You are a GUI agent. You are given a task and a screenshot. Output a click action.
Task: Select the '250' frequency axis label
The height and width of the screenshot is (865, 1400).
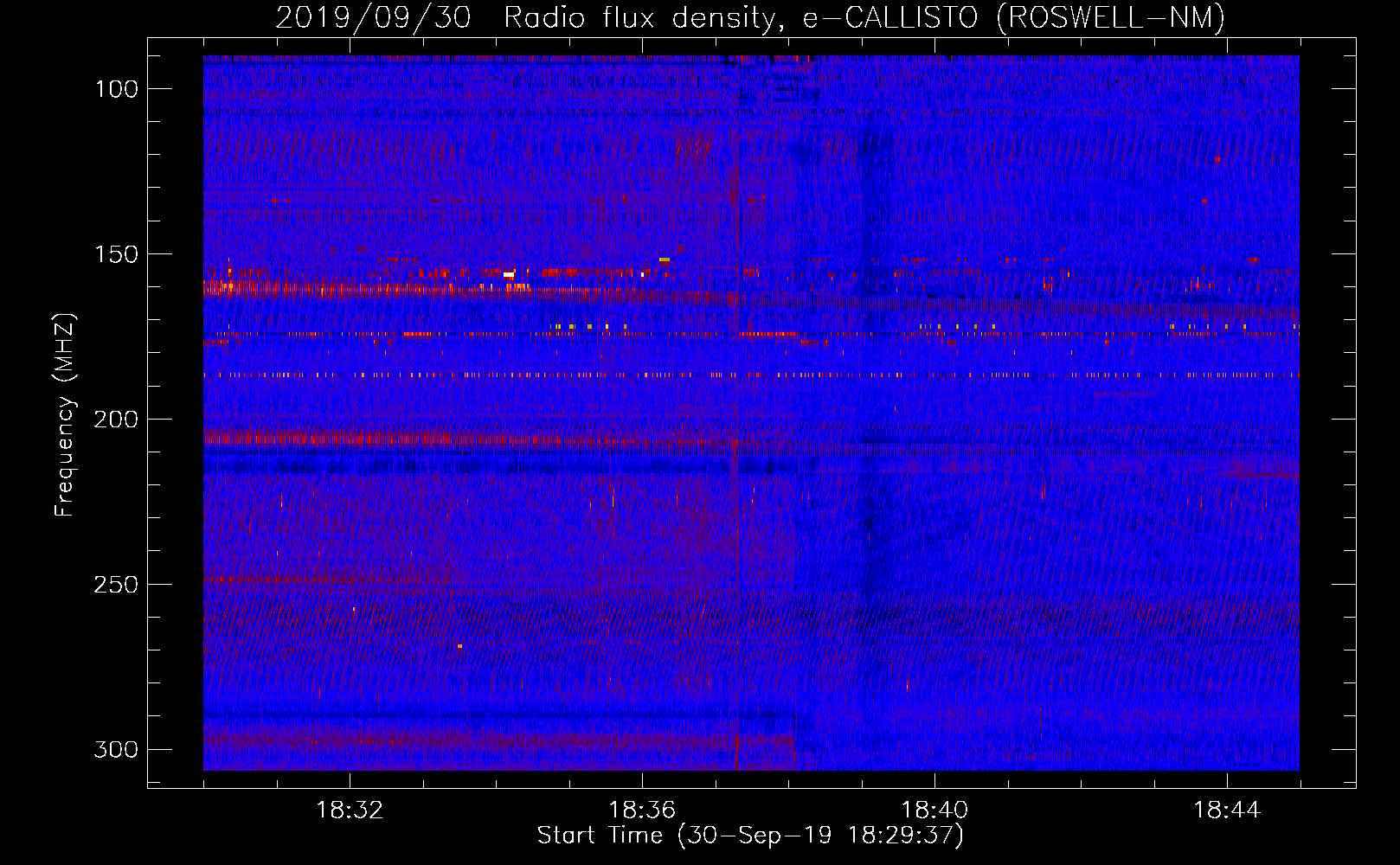(x=115, y=585)
